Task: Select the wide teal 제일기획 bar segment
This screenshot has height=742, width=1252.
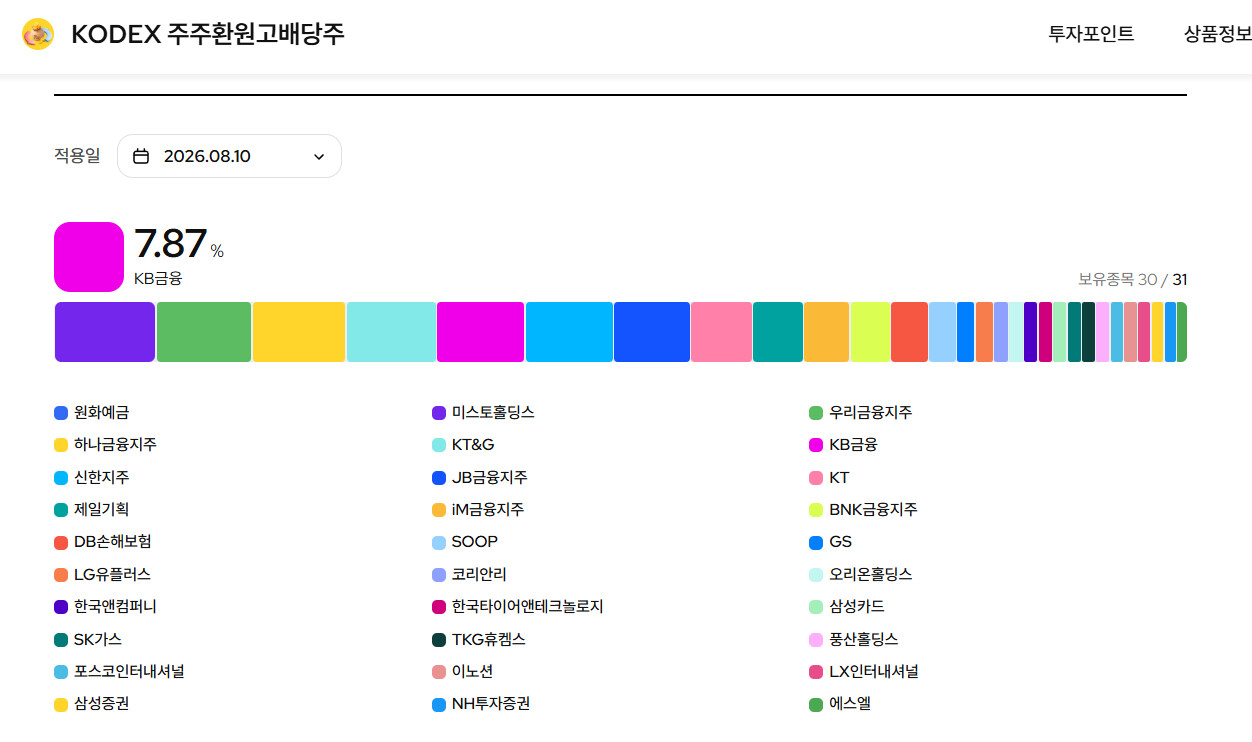Action: pos(778,332)
